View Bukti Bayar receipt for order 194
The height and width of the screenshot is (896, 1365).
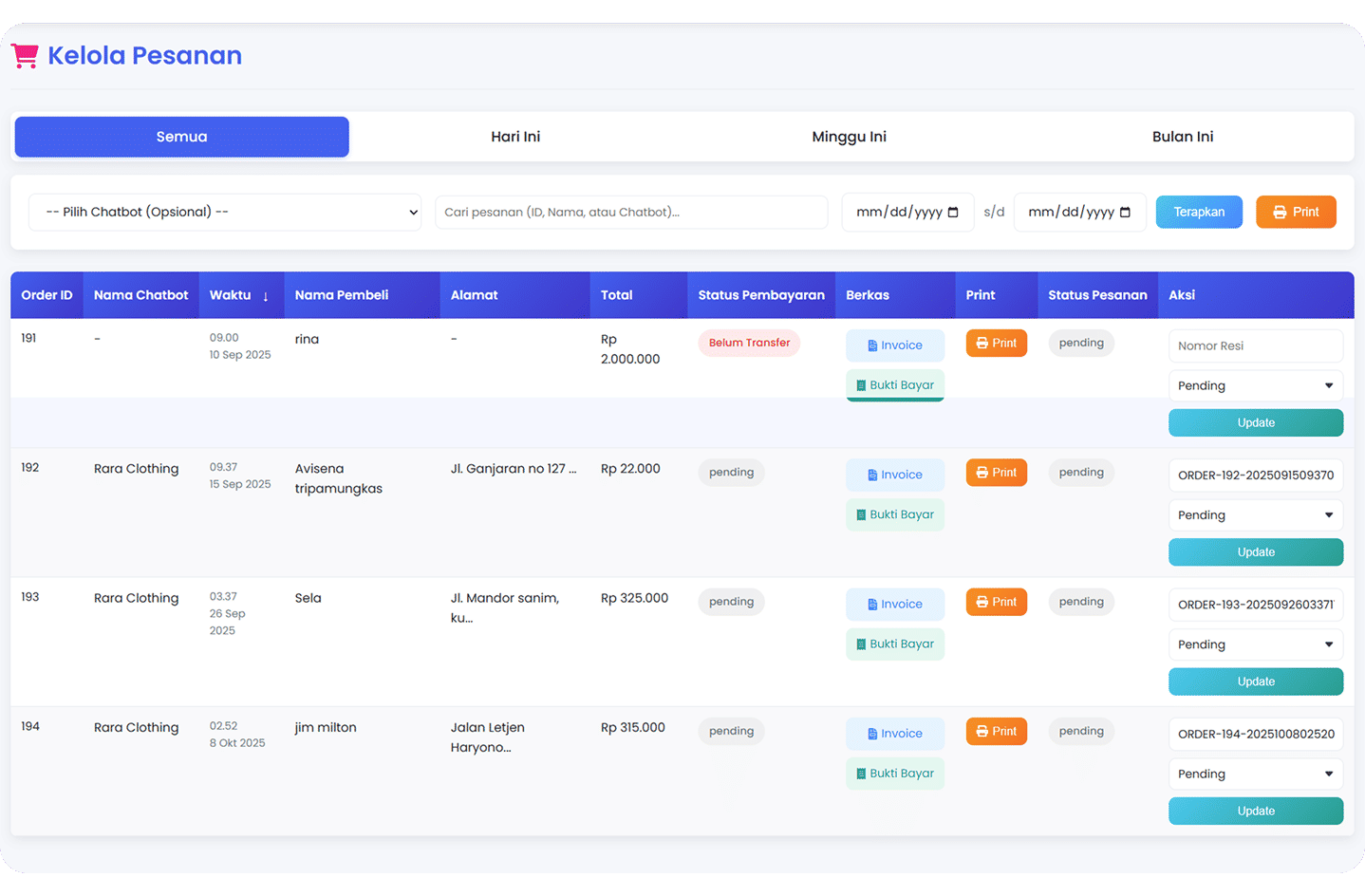pos(894,773)
